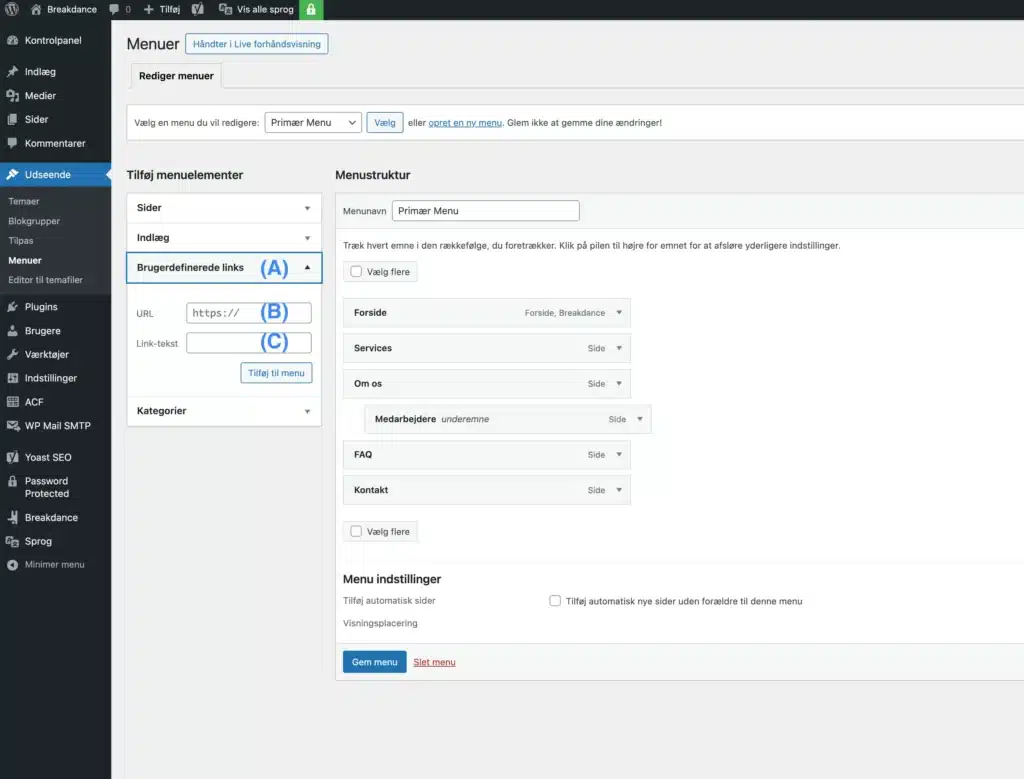This screenshot has width=1024, height=779.
Task: Open Medier media library icon
Action: [12, 96]
